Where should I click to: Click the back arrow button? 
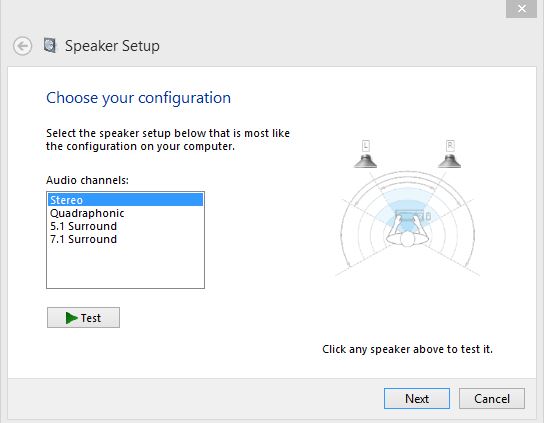coord(23,46)
